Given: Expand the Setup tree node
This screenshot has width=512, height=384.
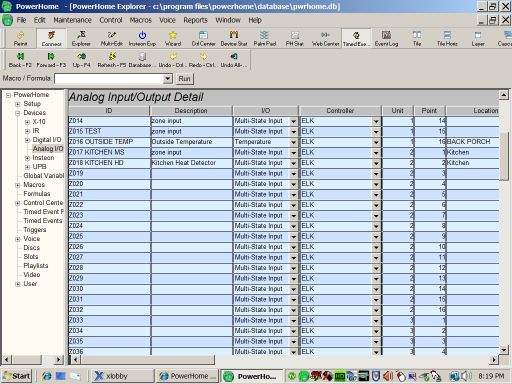Looking at the screenshot, I should click(x=18, y=104).
